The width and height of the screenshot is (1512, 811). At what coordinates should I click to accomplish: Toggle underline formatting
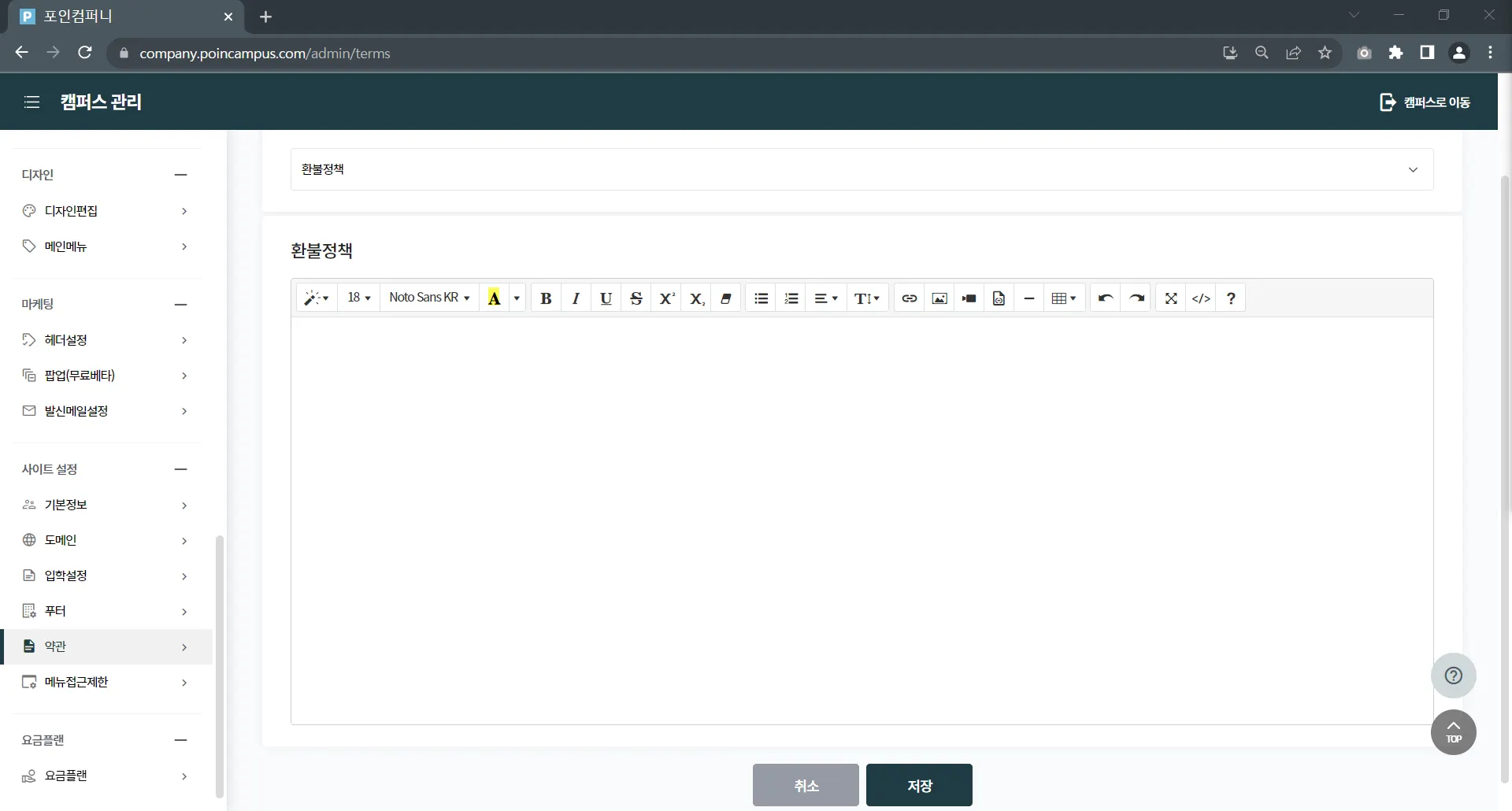coord(606,298)
